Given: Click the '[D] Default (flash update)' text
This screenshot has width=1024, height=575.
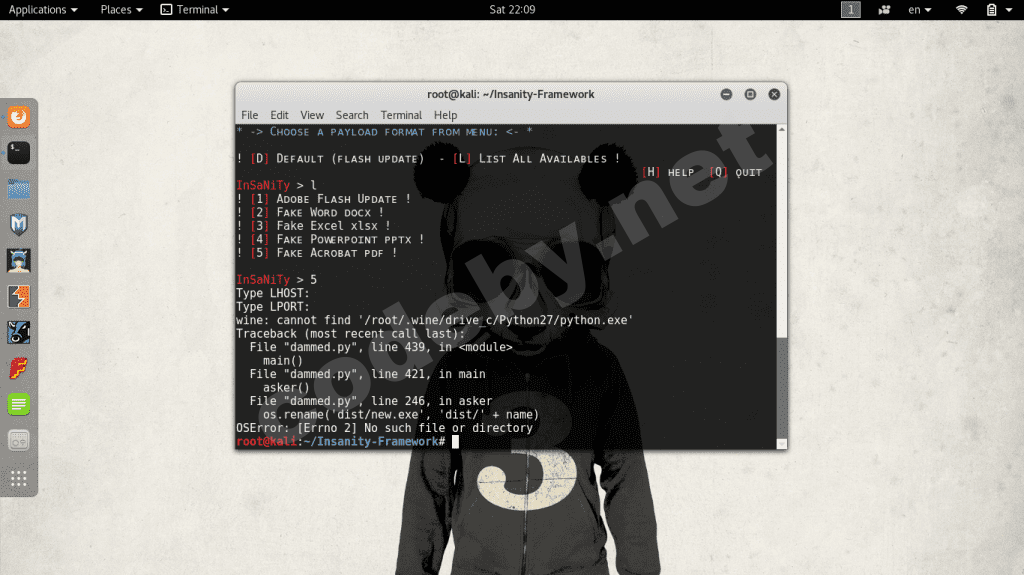Looking at the screenshot, I should (x=338, y=159).
